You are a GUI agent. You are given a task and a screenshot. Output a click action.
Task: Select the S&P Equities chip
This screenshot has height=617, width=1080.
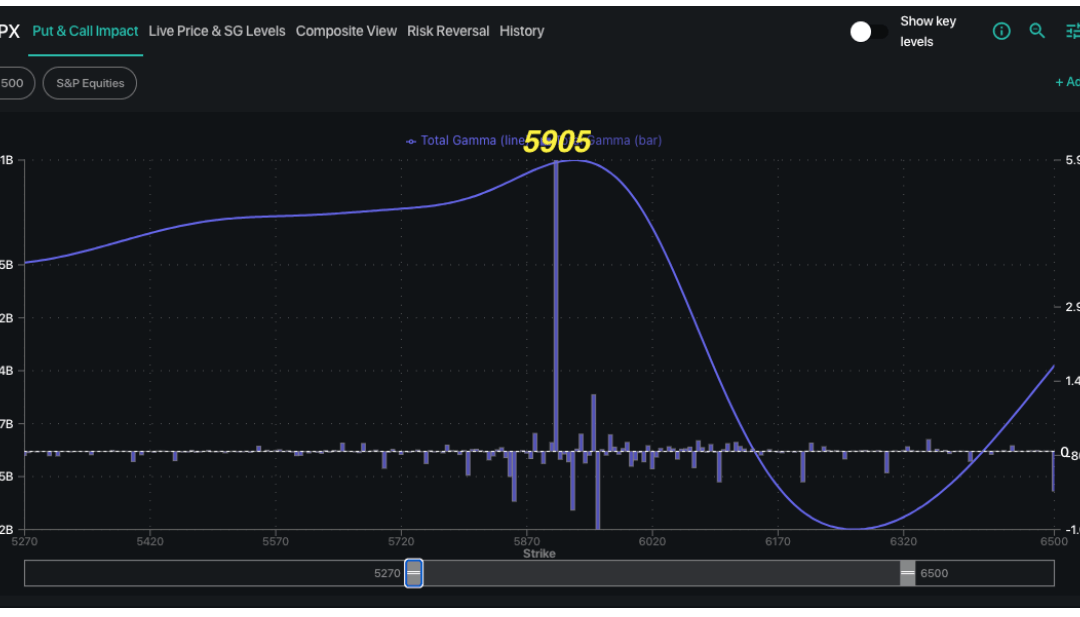pyautogui.click(x=90, y=83)
